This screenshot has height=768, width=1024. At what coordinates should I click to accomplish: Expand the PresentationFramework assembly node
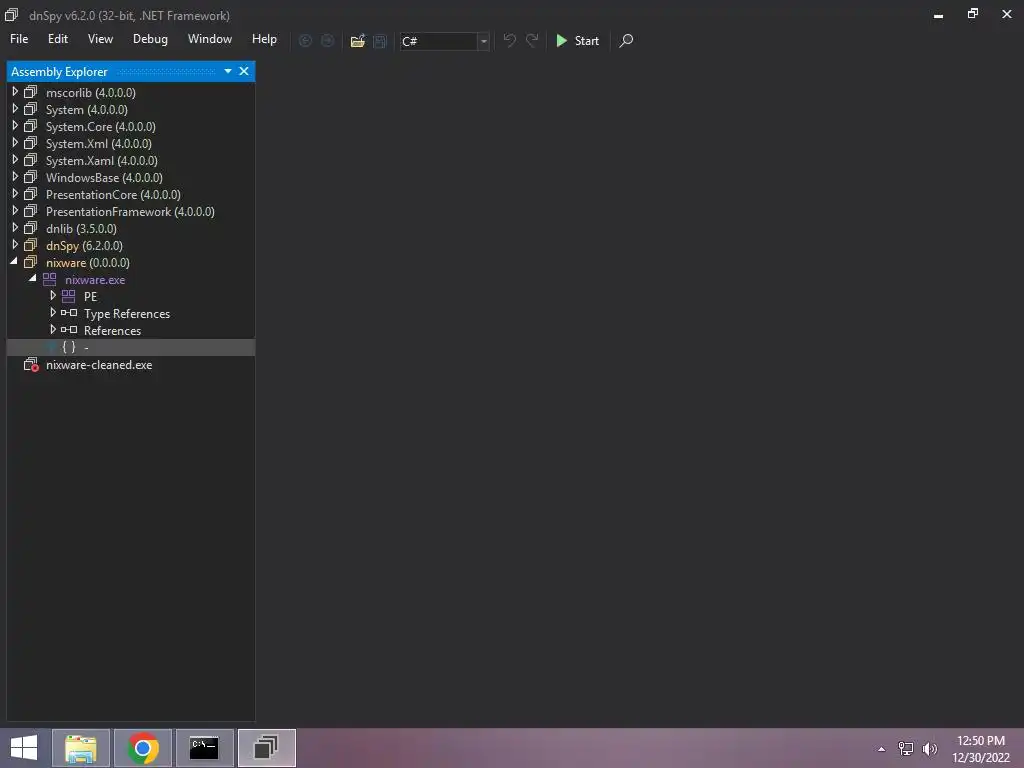point(15,211)
